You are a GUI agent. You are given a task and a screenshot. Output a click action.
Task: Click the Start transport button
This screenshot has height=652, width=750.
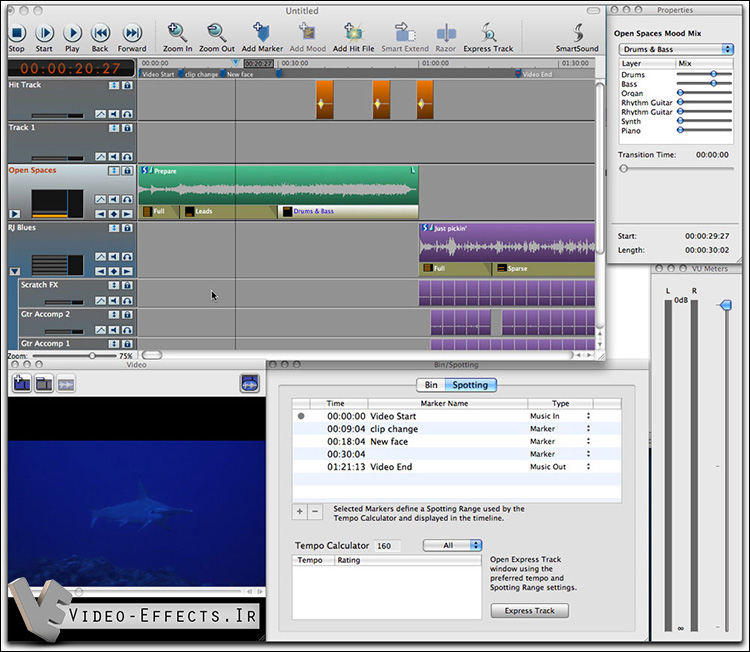[x=44, y=33]
